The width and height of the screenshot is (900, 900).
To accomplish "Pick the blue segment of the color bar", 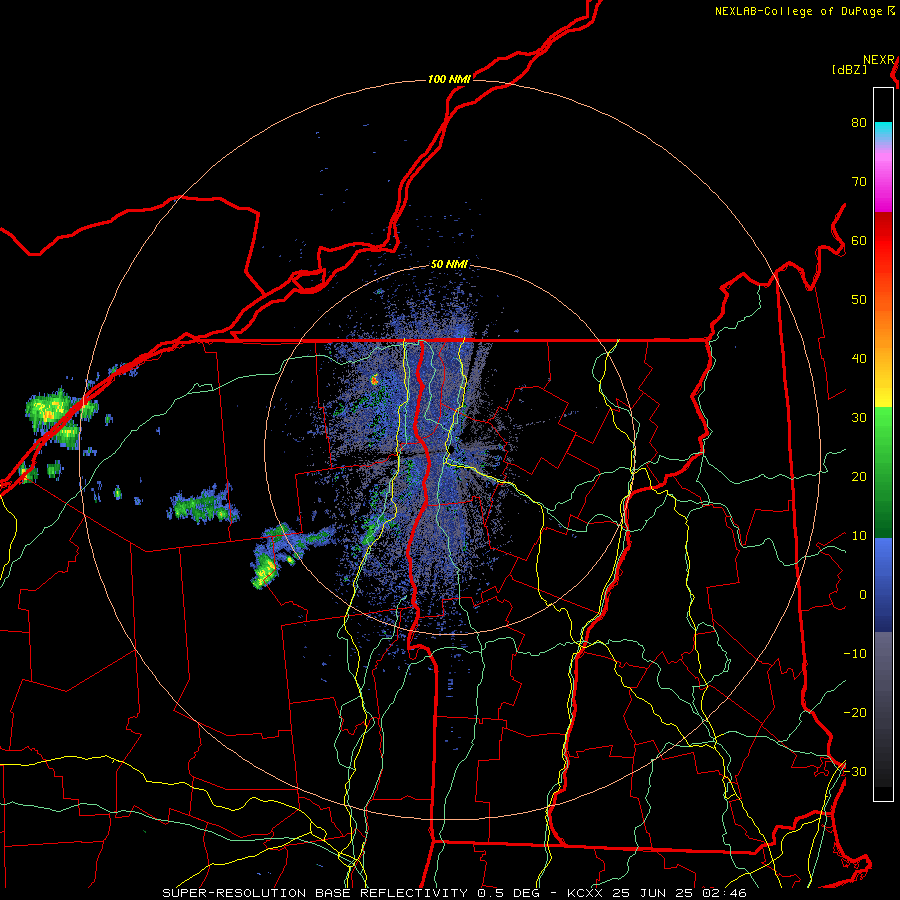I will pyautogui.click(x=883, y=584).
